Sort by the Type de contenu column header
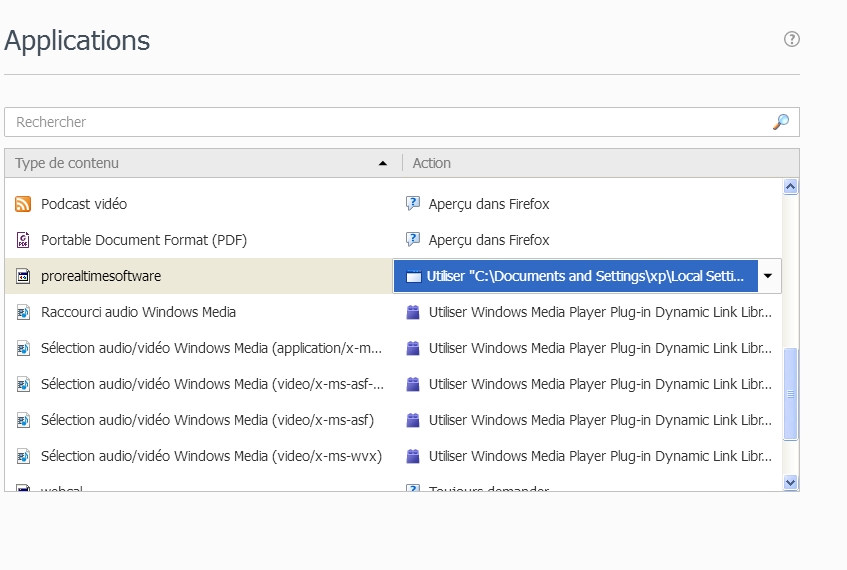Image resolution: width=847 pixels, height=570 pixels. [200, 163]
